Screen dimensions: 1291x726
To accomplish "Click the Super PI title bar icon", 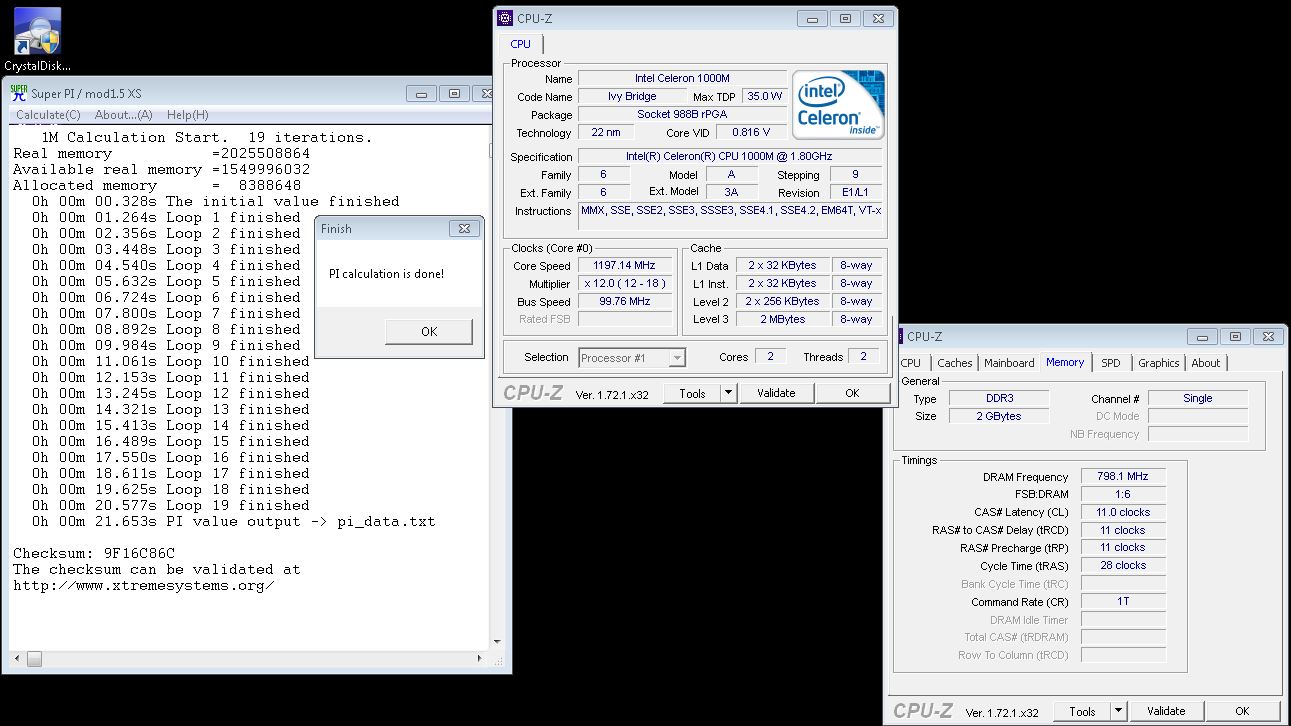I will [x=18, y=93].
